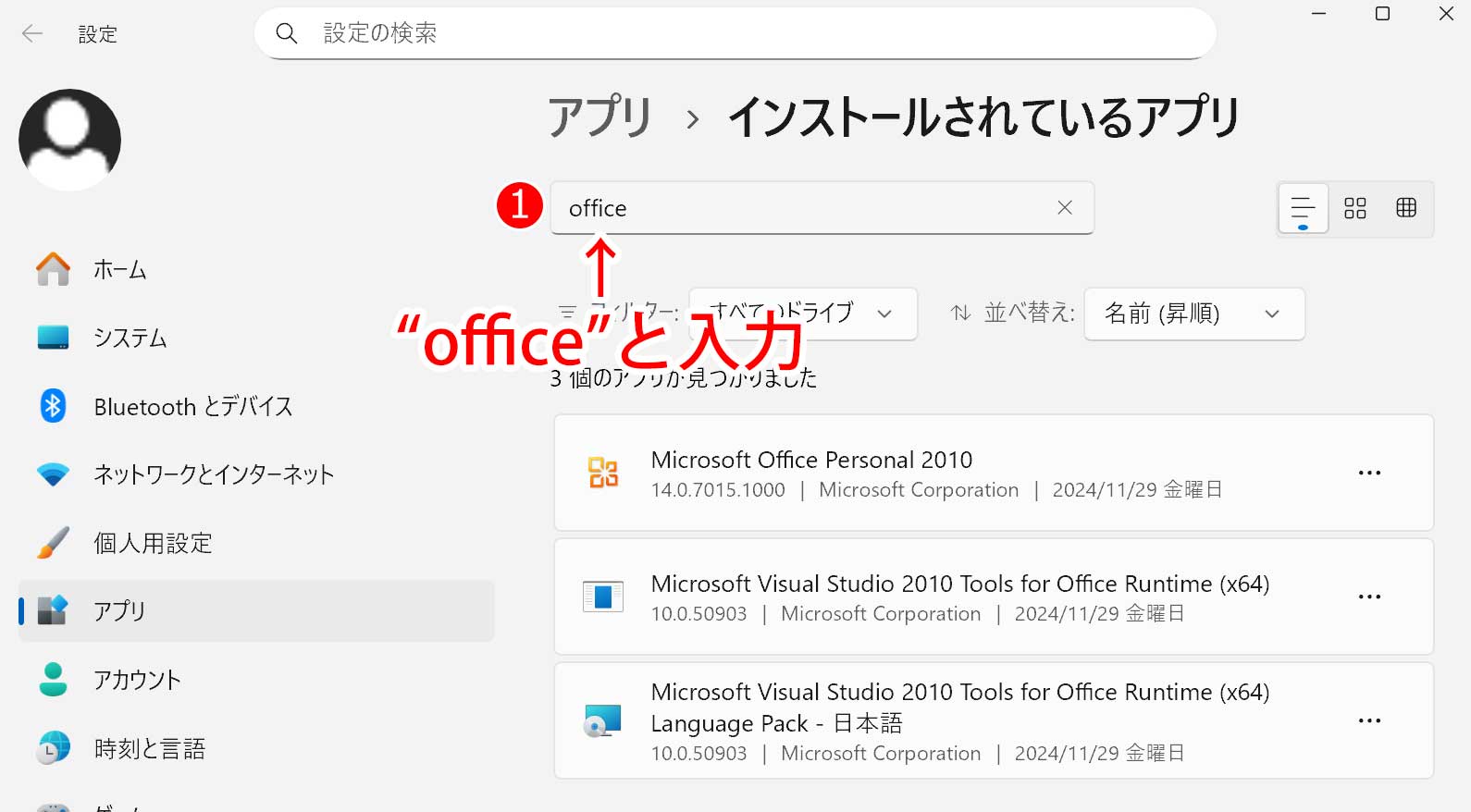Open options for Tools for Office Runtime (x64)
Viewport: 1471px width, 812px height.
(1369, 597)
